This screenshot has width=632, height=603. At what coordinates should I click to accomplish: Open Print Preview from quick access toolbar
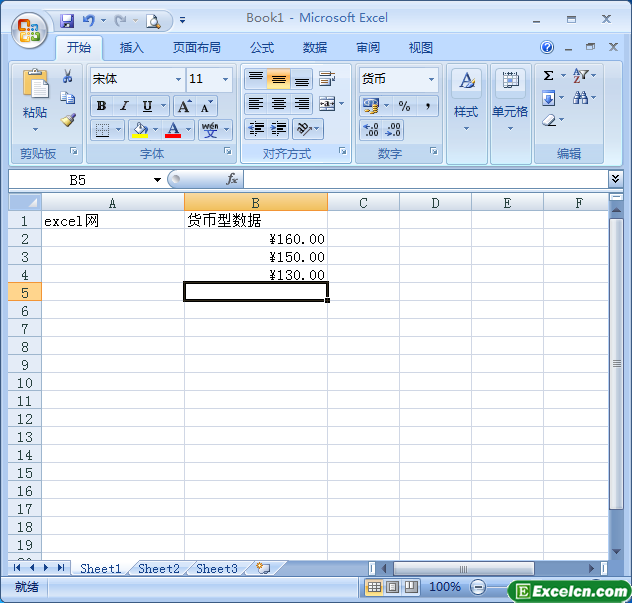coord(153,21)
